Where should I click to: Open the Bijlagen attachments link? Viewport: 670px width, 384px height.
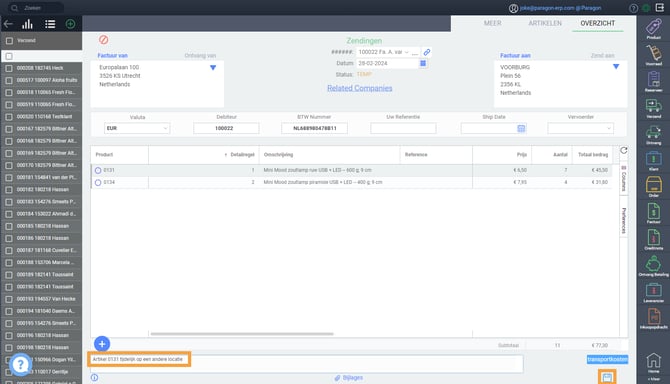[349, 378]
